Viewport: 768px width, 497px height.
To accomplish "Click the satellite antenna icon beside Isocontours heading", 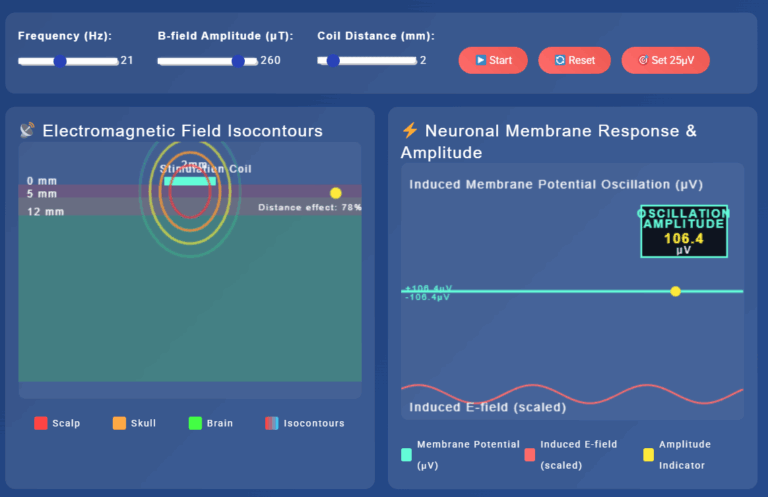I will 28,130.
